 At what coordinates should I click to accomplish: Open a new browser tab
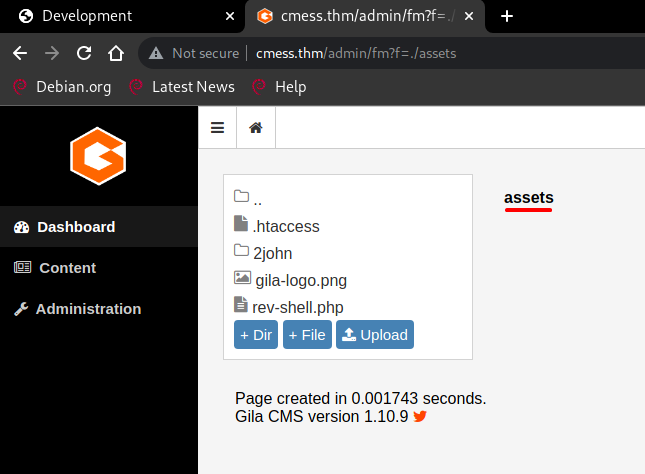[507, 16]
